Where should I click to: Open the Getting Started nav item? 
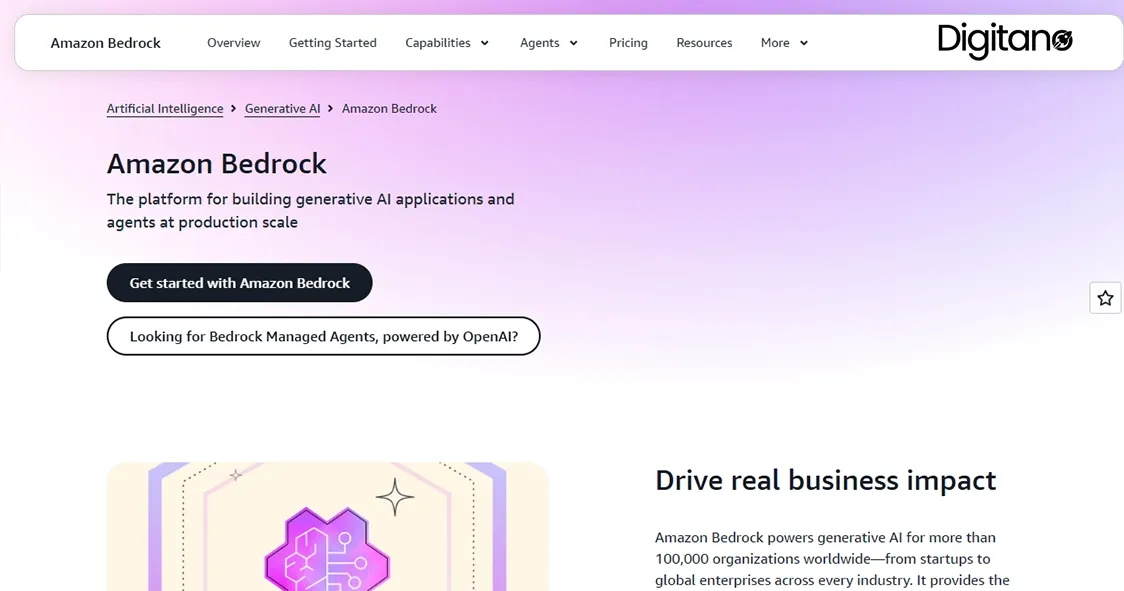(x=333, y=43)
